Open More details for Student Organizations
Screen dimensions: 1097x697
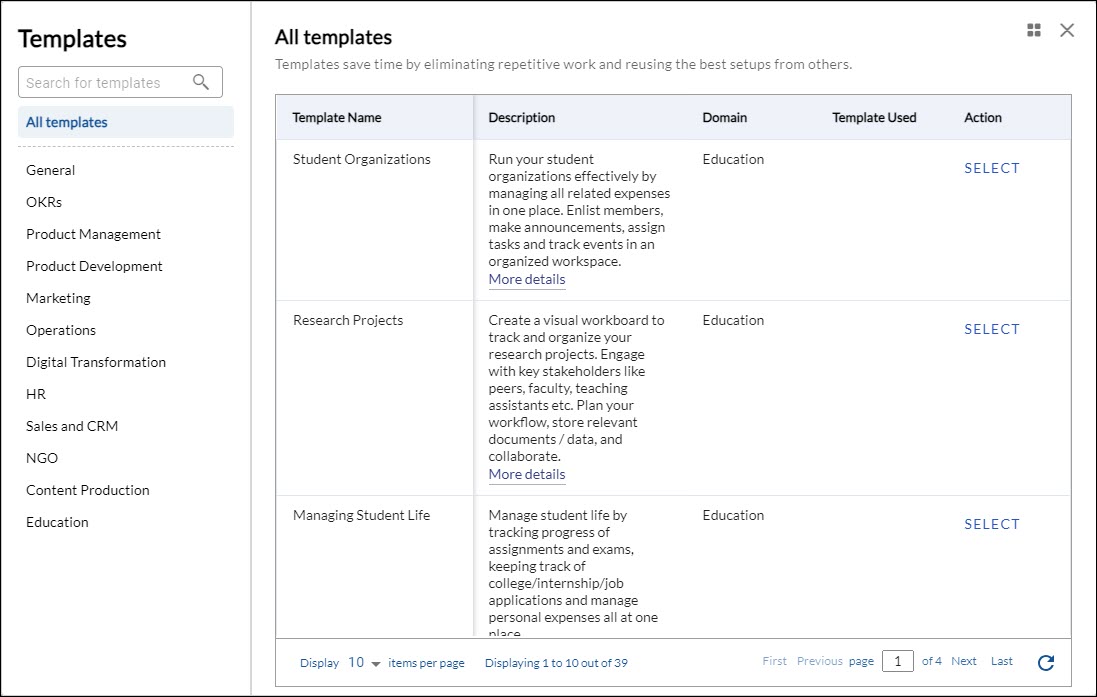[x=526, y=279]
